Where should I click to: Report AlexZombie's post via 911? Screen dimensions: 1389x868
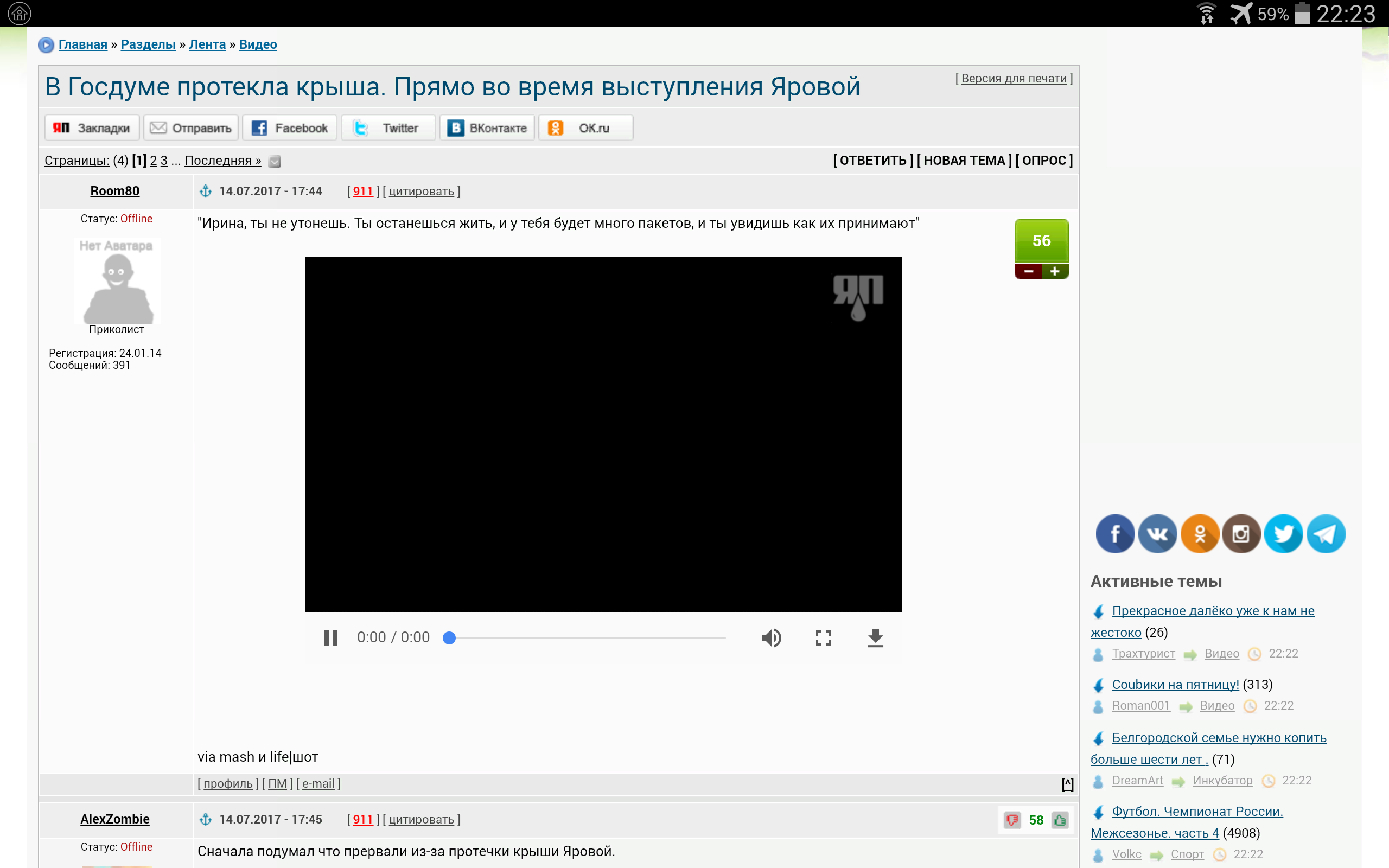click(363, 819)
